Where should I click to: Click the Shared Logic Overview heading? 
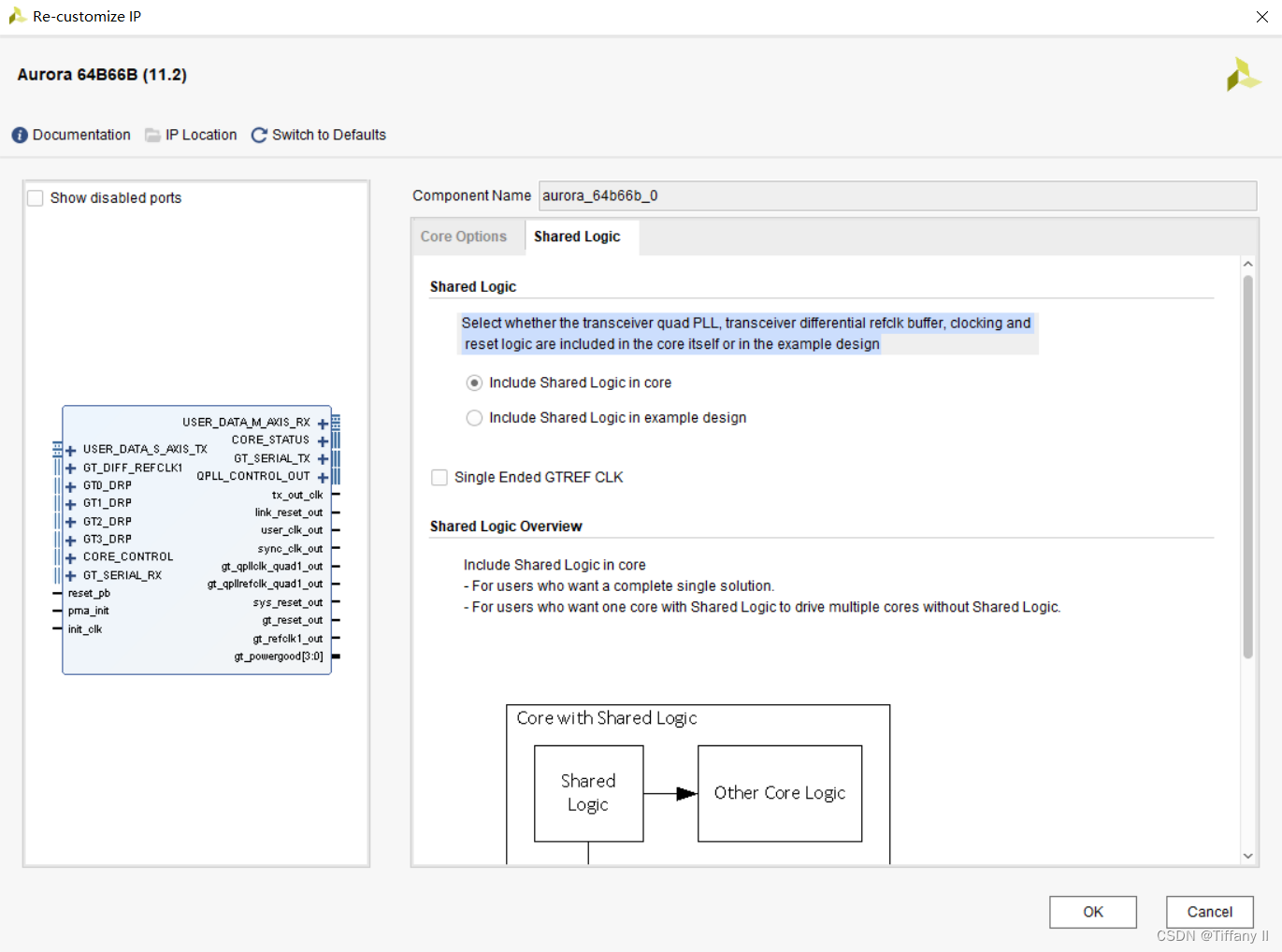coord(506,526)
